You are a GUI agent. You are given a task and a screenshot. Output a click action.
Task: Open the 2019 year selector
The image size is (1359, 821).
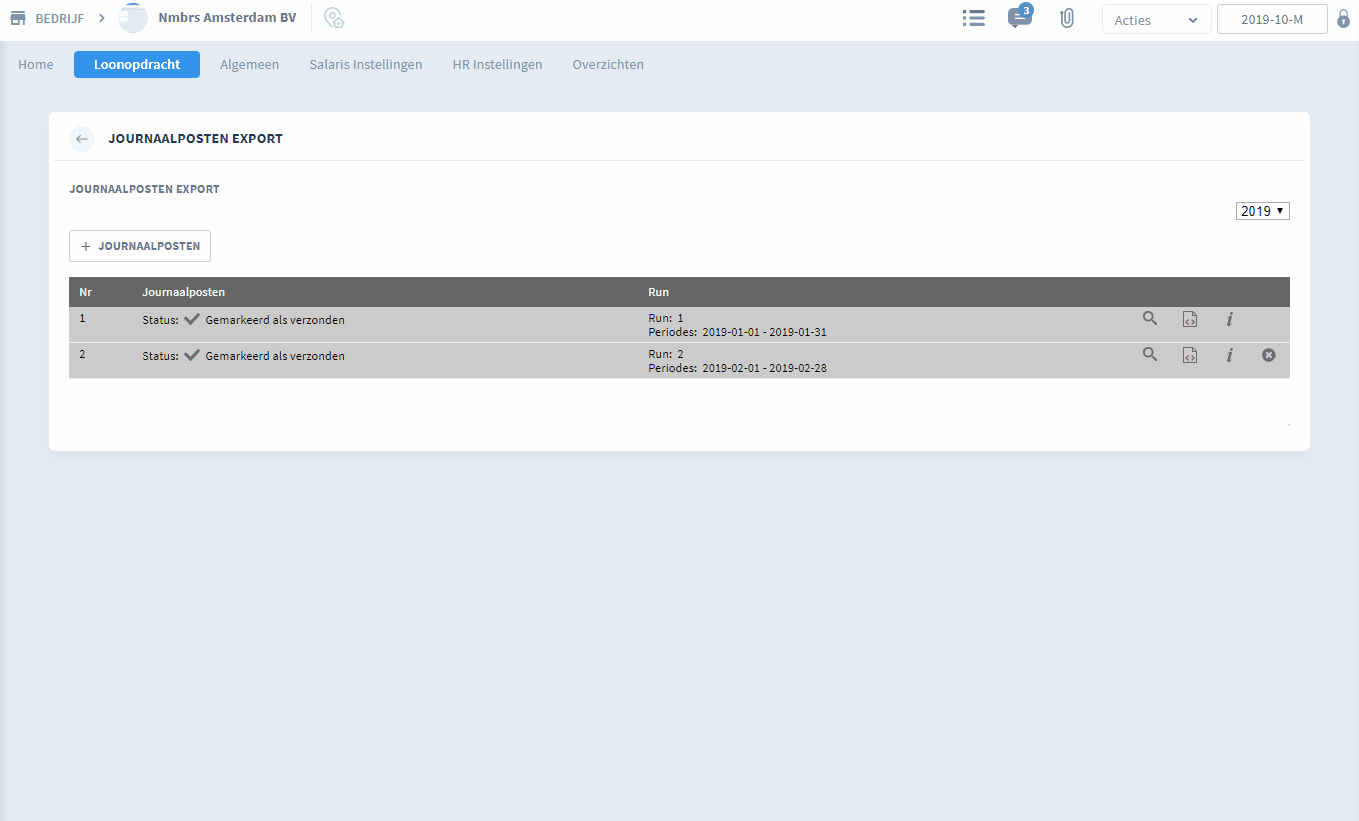(1262, 211)
